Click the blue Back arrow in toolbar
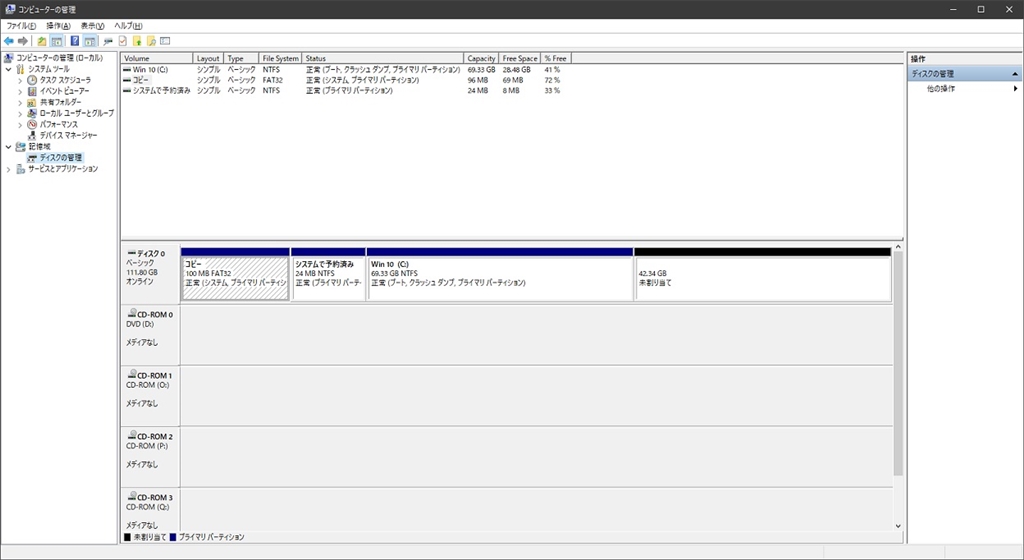This screenshot has height=560, width=1024. click(x=8, y=41)
